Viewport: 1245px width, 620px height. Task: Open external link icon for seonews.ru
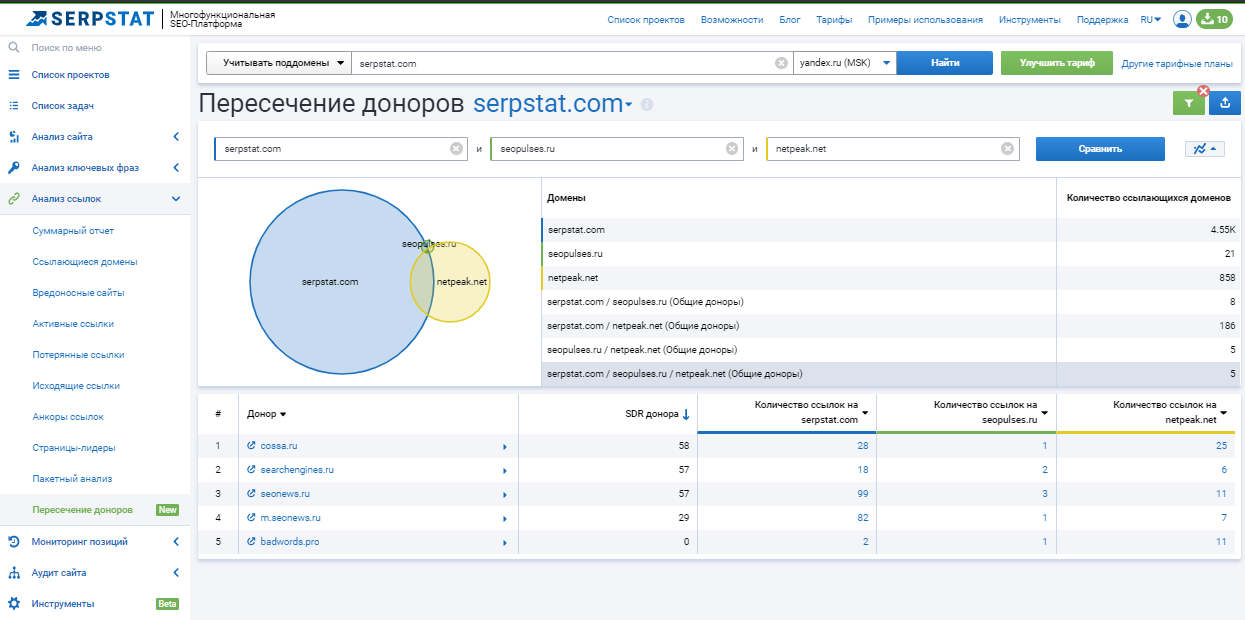coord(251,494)
